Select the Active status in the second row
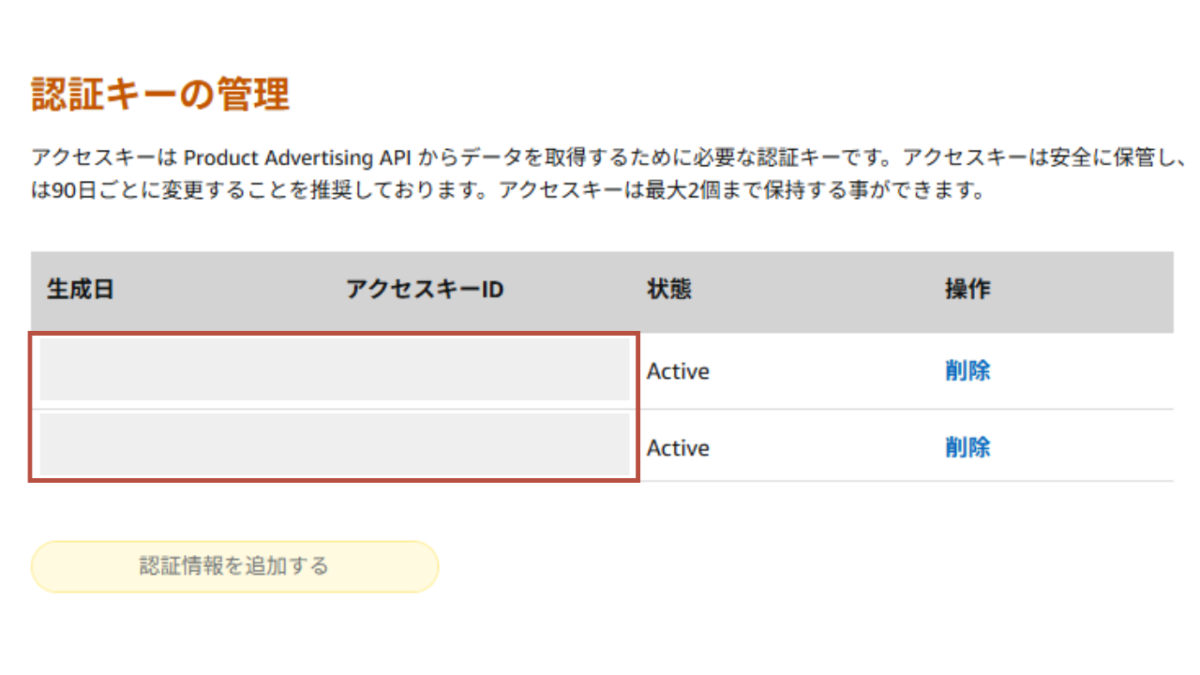Image resolution: width=1200 pixels, height=675 pixels. (x=678, y=448)
